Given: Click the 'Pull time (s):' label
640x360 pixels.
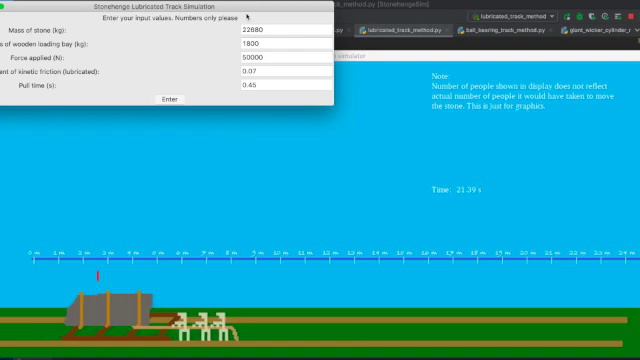Looking at the screenshot, I should pos(37,85).
